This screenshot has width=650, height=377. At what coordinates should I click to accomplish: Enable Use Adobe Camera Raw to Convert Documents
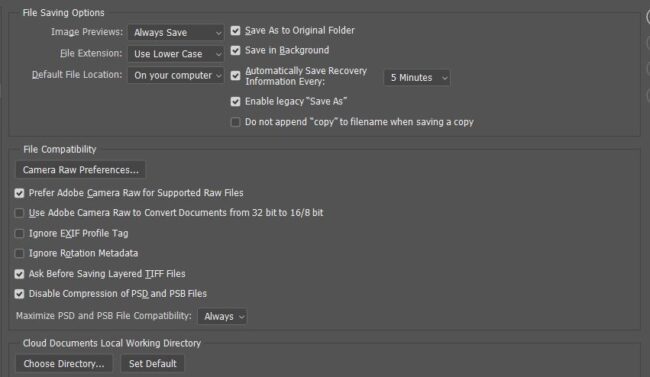[19, 213]
